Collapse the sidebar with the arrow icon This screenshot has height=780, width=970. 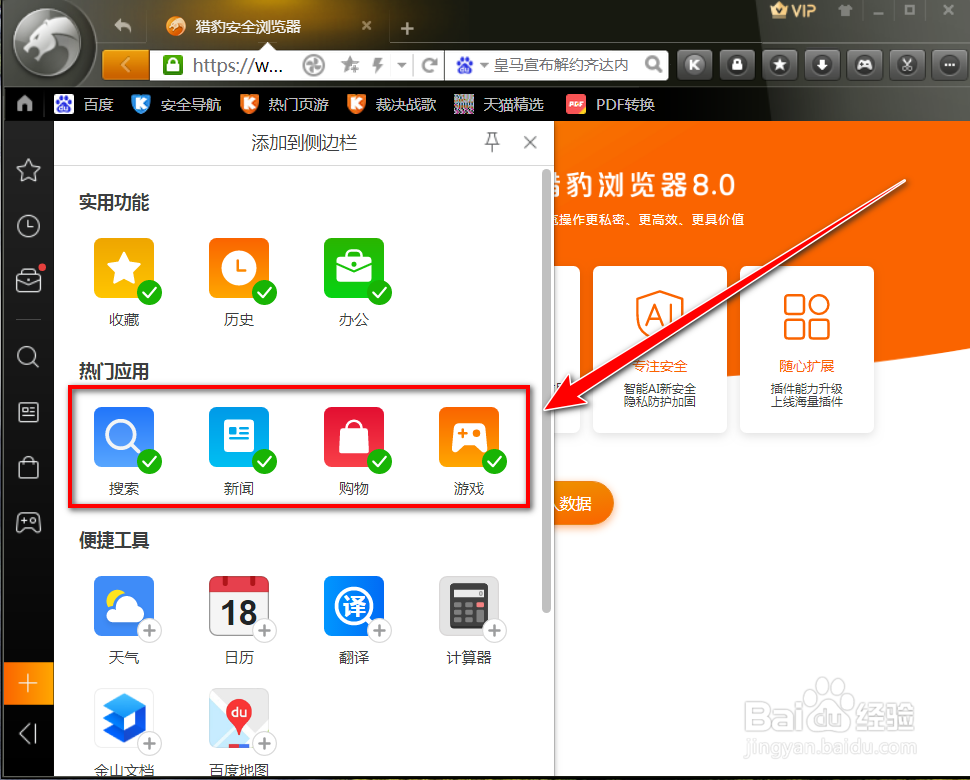(28, 734)
